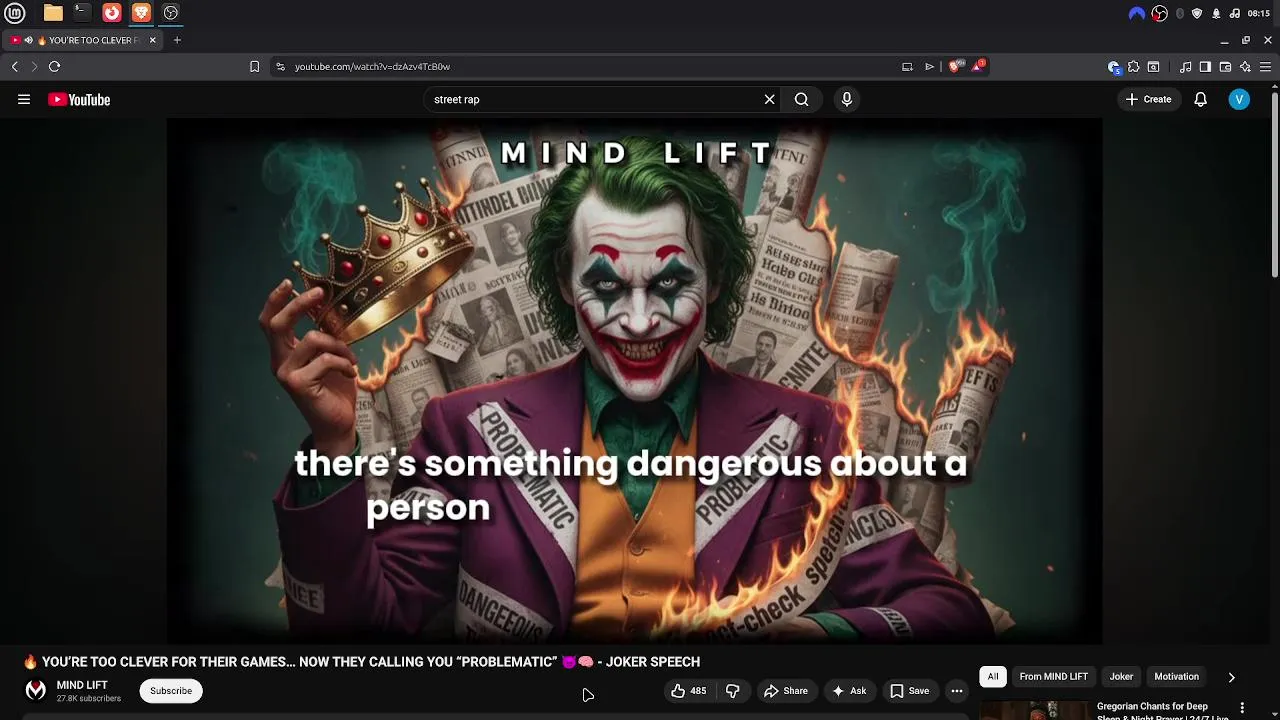Pause the video by clicking player

tap(634, 380)
